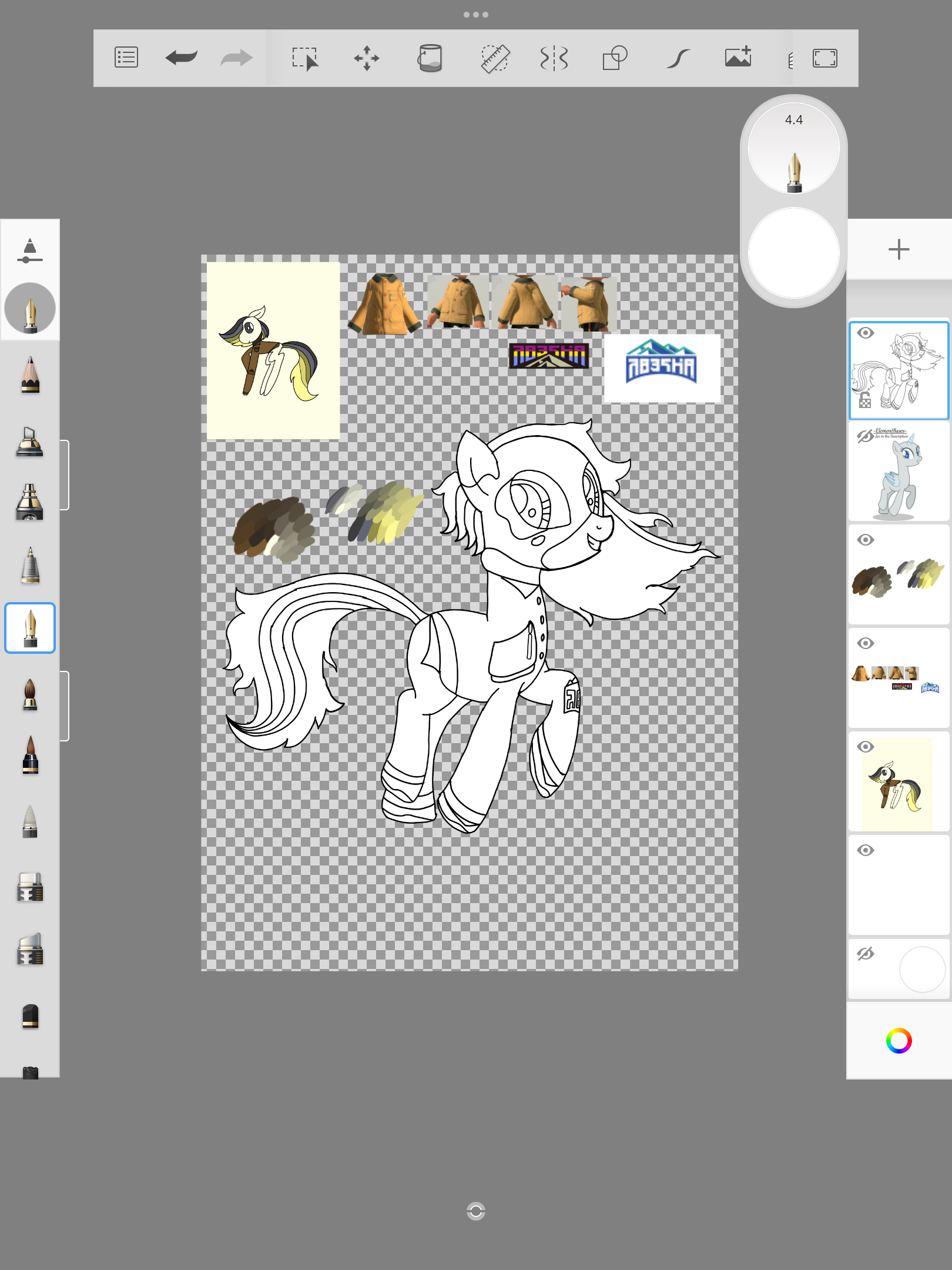Open the white color puck
The width and height of the screenshot is (952, 1270).
click(793, 253)
